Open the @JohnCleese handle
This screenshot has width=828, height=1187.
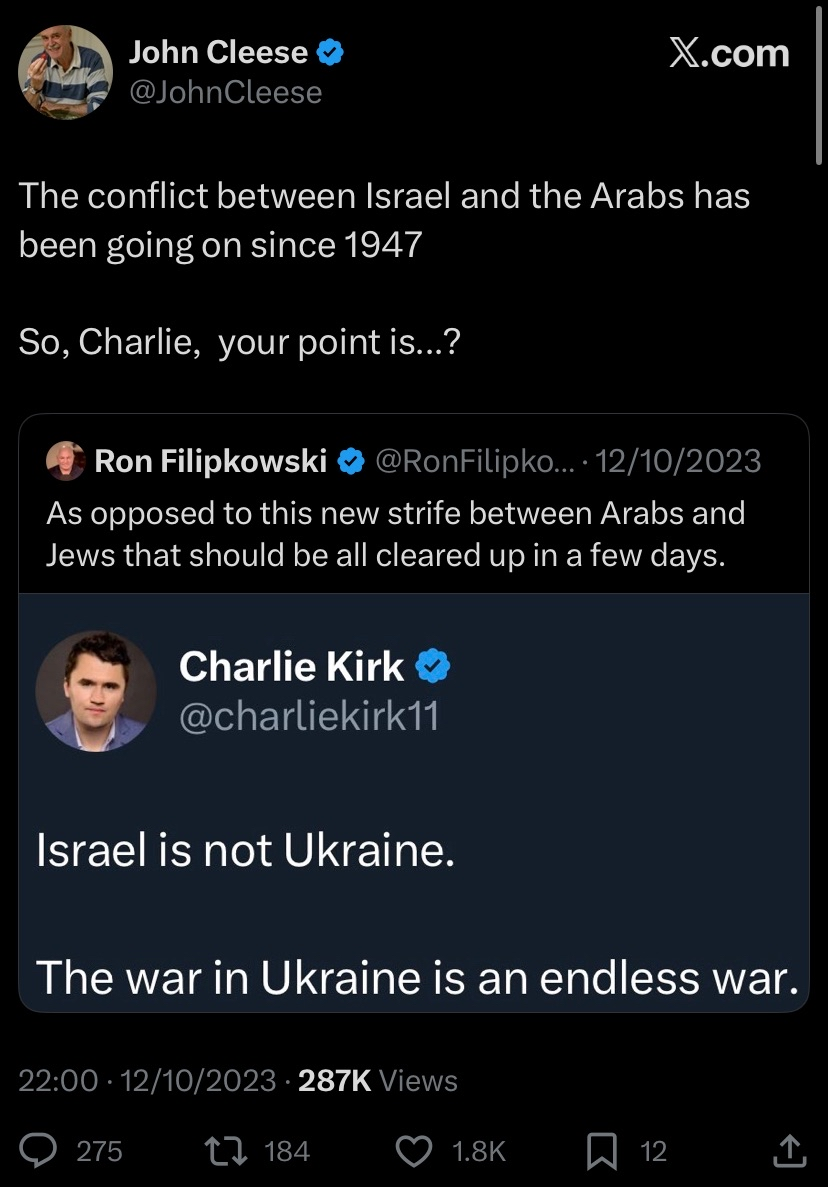pyautogui.click(x=226, y=92)
